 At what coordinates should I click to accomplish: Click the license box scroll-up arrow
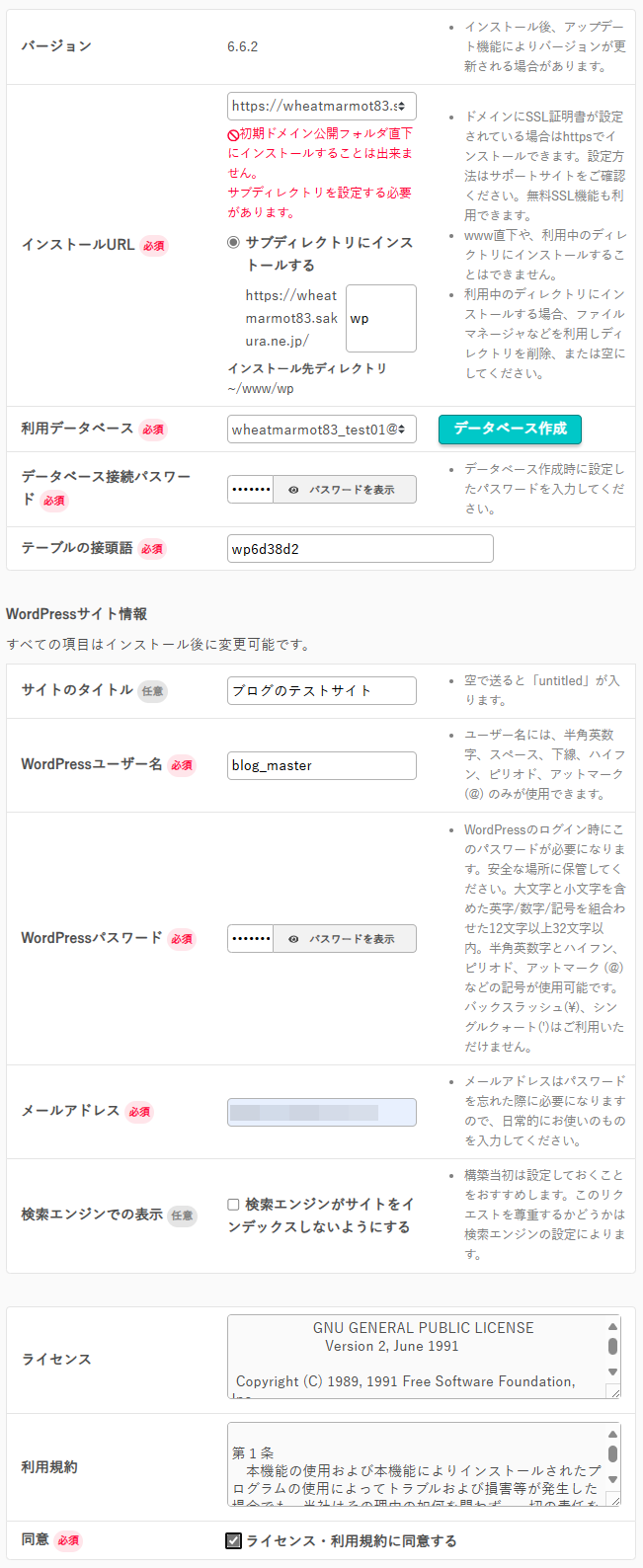pyautogui.click(x=613, y=1326)
